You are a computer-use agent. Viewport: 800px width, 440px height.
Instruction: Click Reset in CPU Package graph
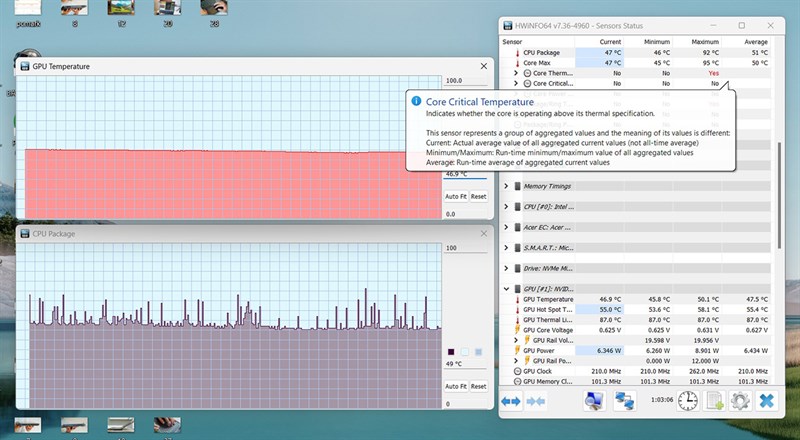479,387
